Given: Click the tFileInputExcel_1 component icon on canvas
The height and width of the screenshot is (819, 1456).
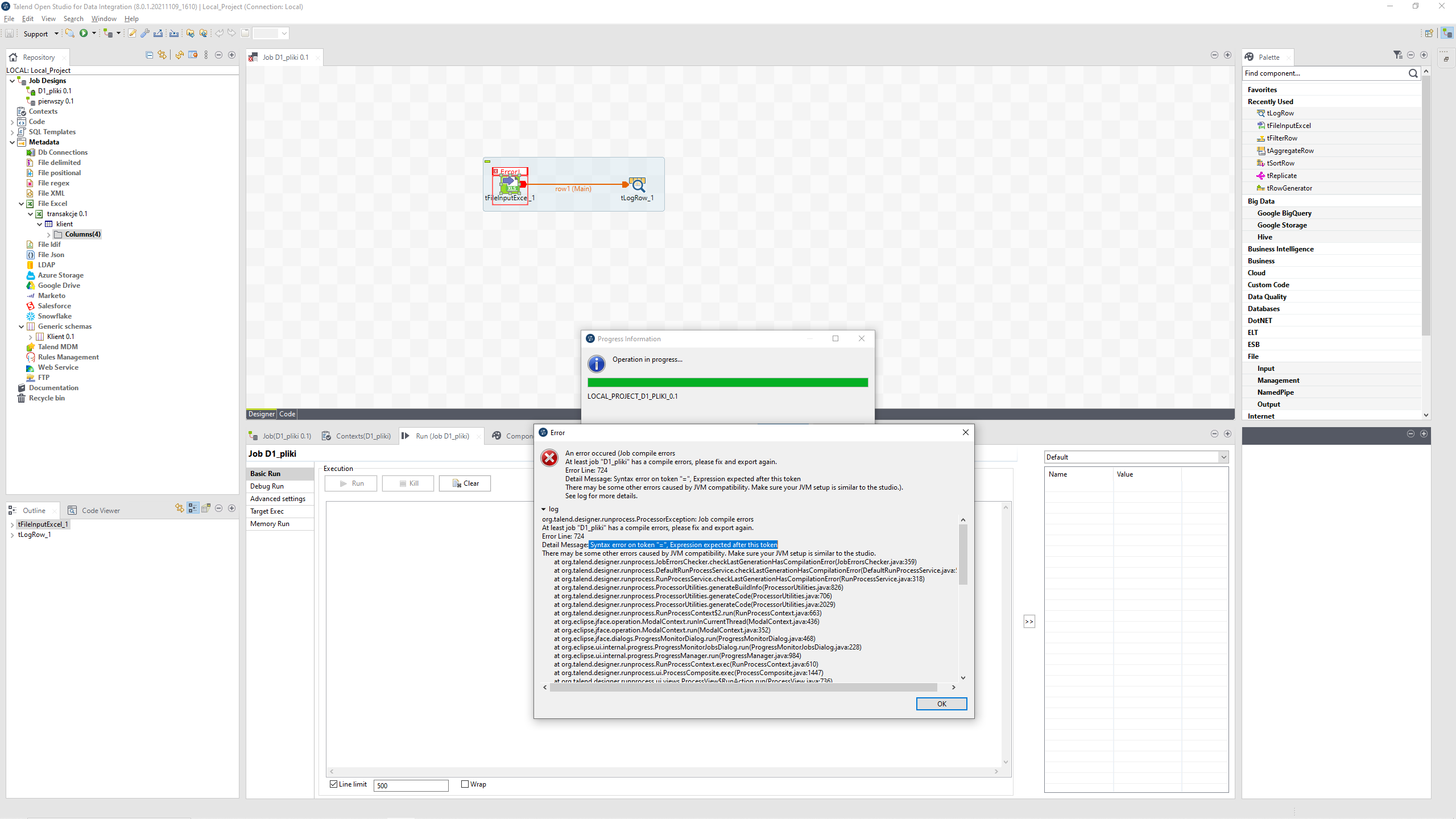Looking at the screenshot, I should pos(510,184).
